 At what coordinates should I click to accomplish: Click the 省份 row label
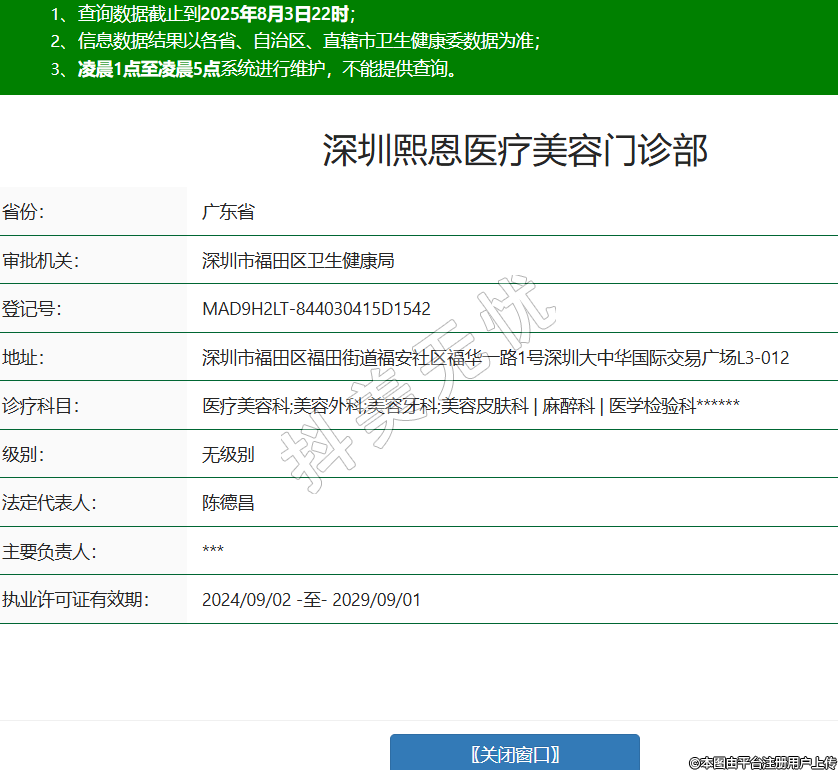tap(23, 212)
